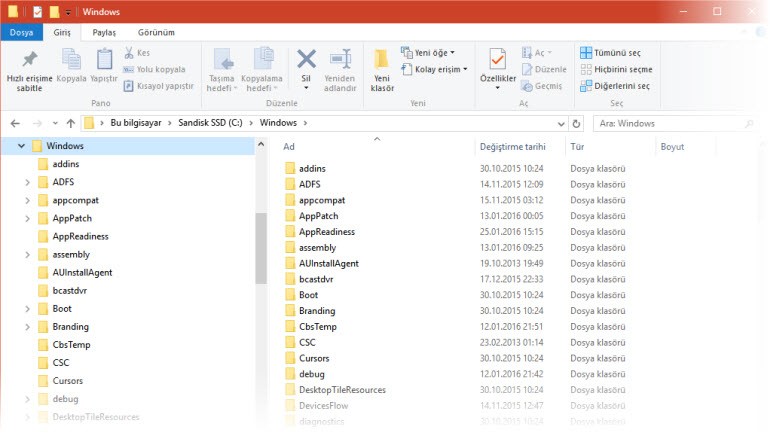The image size is (770, 433).
Task: Switch to the Giriş ribbon tab
Action: coord(62,32)
